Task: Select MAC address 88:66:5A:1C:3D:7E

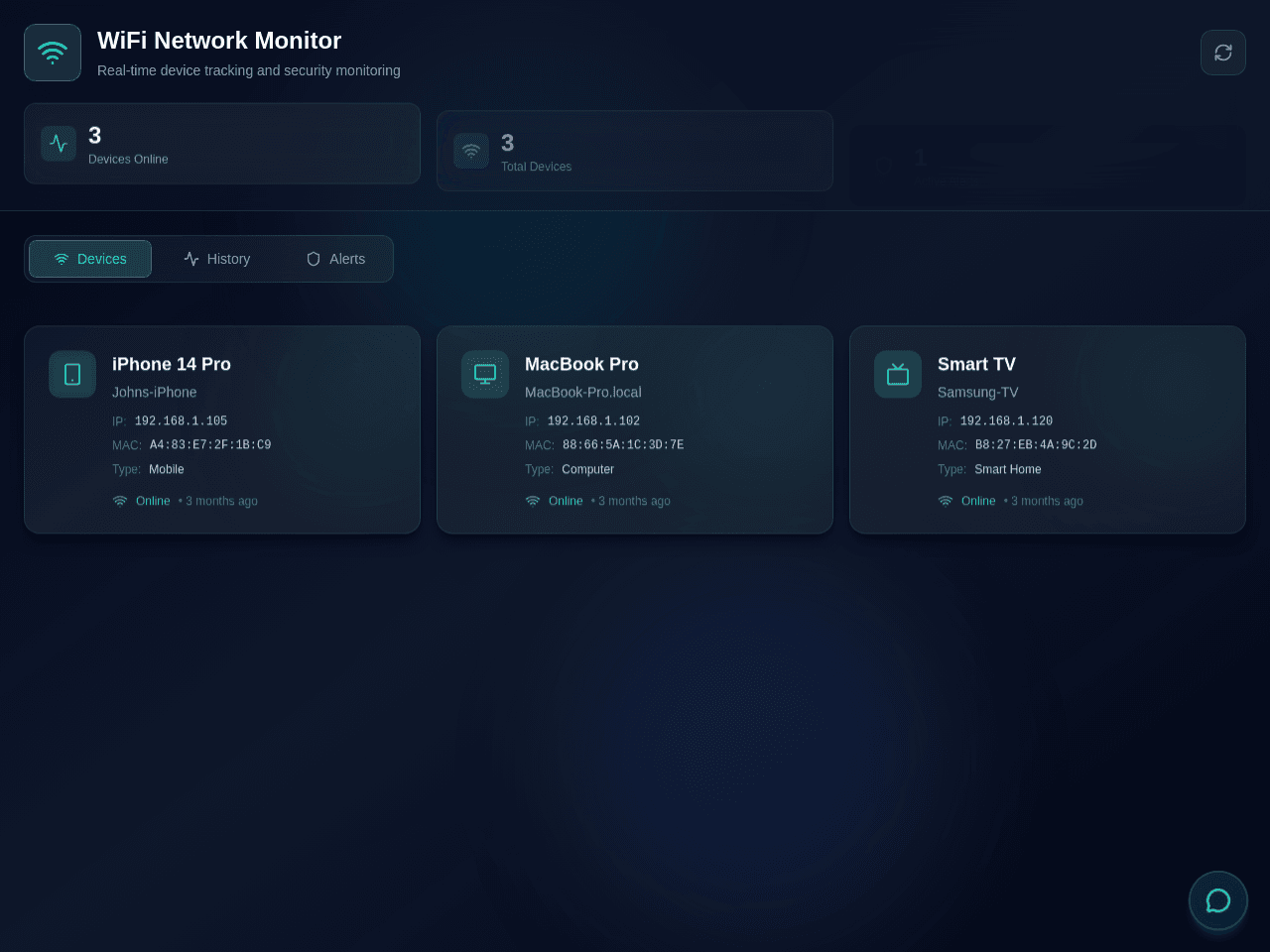Action: pos(623,445)
